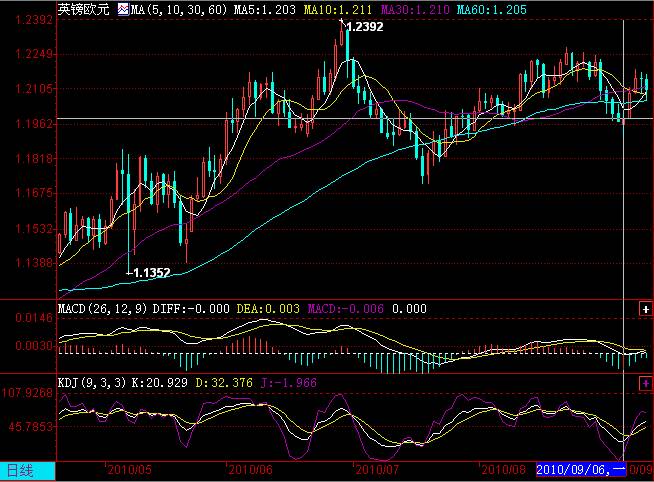Click the 45.7853 KDJ axis label
This screenshot has height=482, width=654.
pyautogui.click(x=31, y=427)
